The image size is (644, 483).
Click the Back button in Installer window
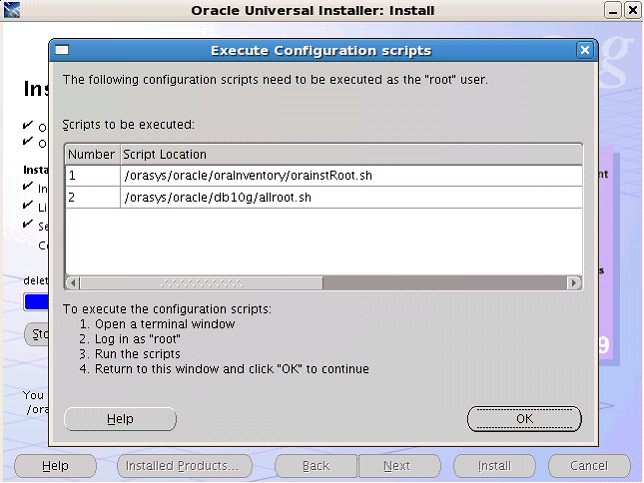pos(316,466)
